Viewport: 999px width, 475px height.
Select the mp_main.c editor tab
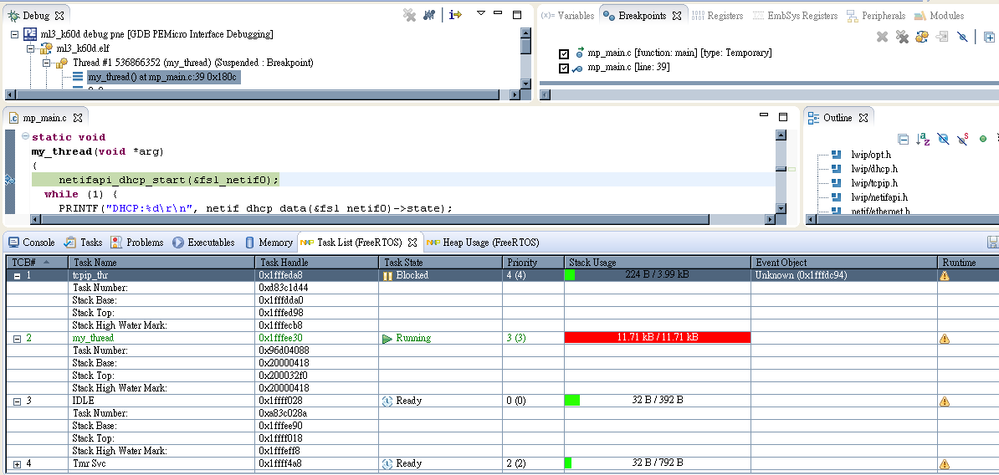pyautogui.click(x=44, y=118)
